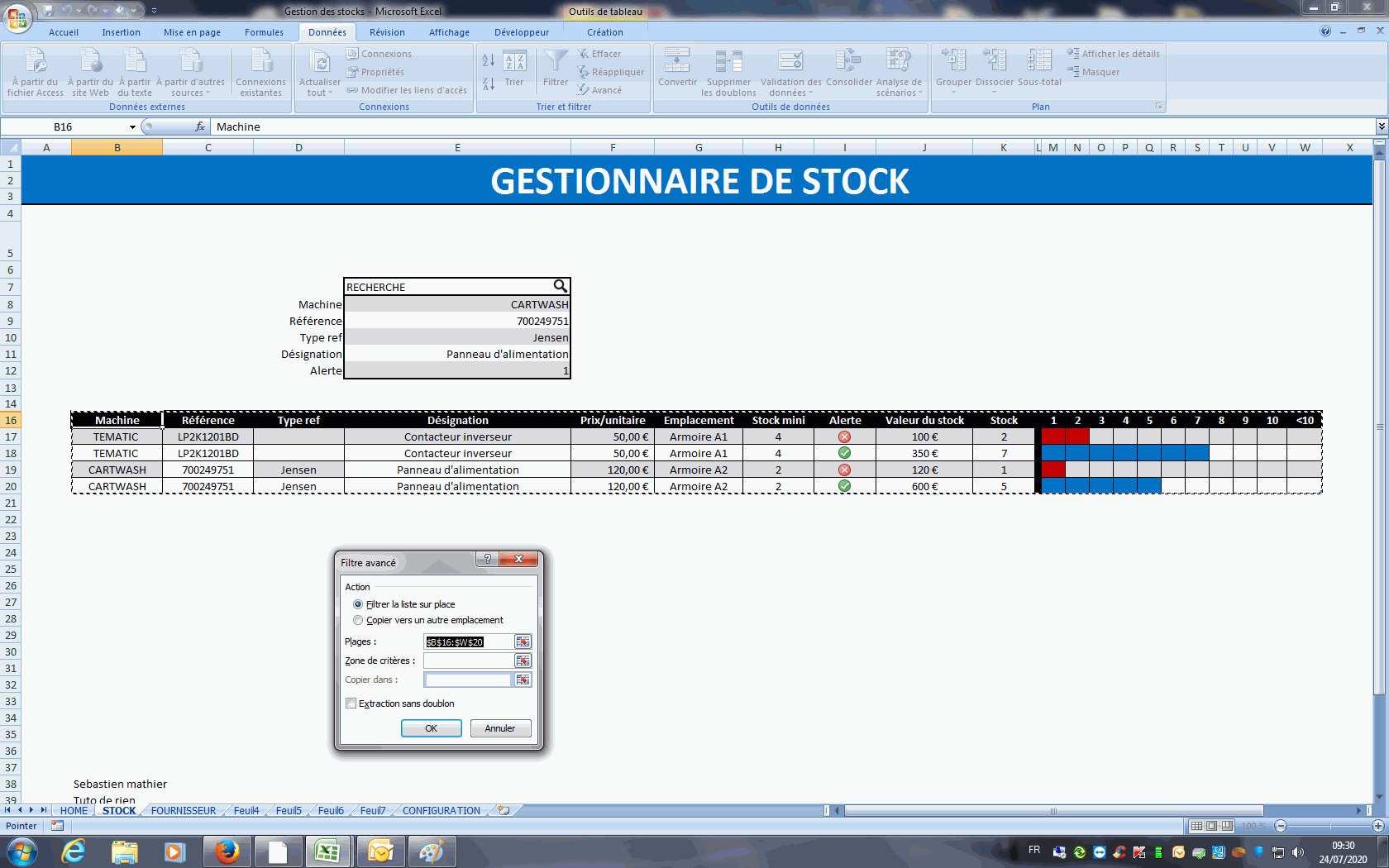Click range picker icon for Zone de critères
Viewport: 1389px width, 868px height.
[523, 661]
